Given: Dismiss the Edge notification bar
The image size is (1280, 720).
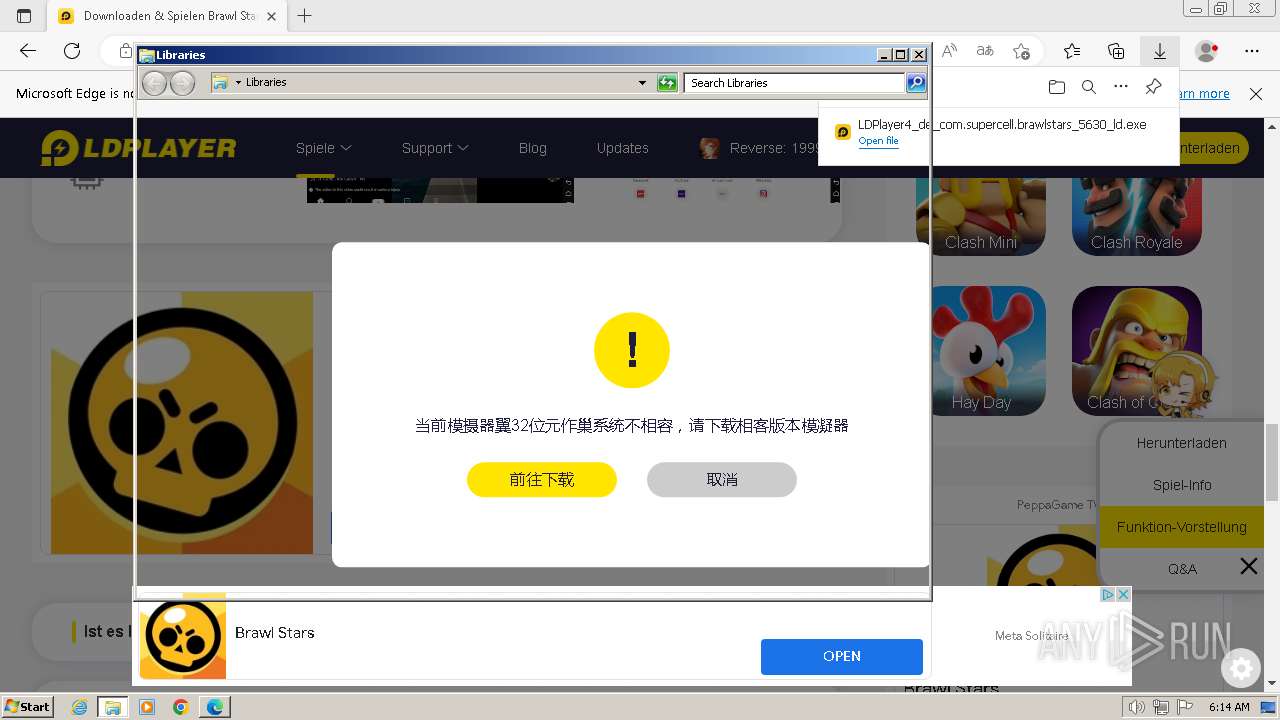Looking at the screenshot, I should (x=1256, y=94).
